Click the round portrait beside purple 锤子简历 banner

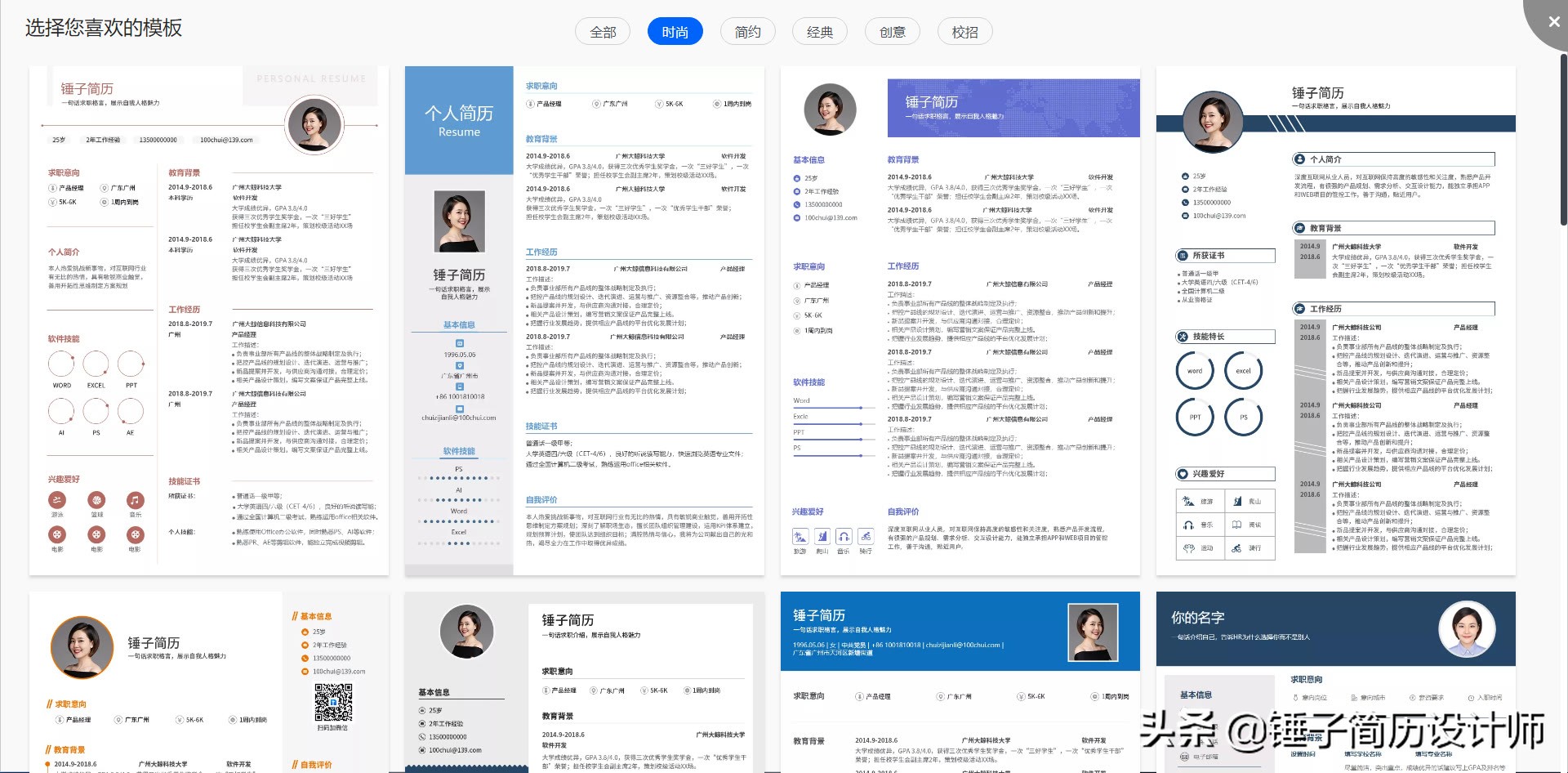coord(830,109)
